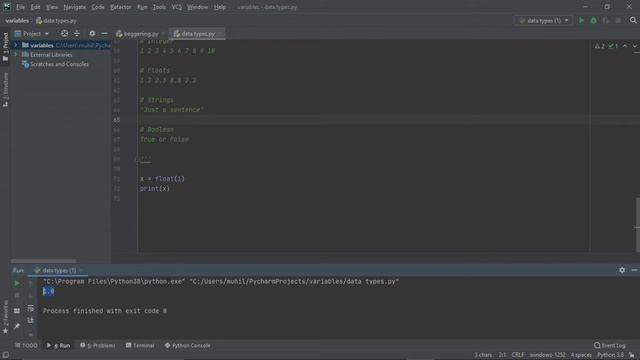The image size is (640, 360).
Task: Open the Navigate menu
Action: click(x=75, y=7)
